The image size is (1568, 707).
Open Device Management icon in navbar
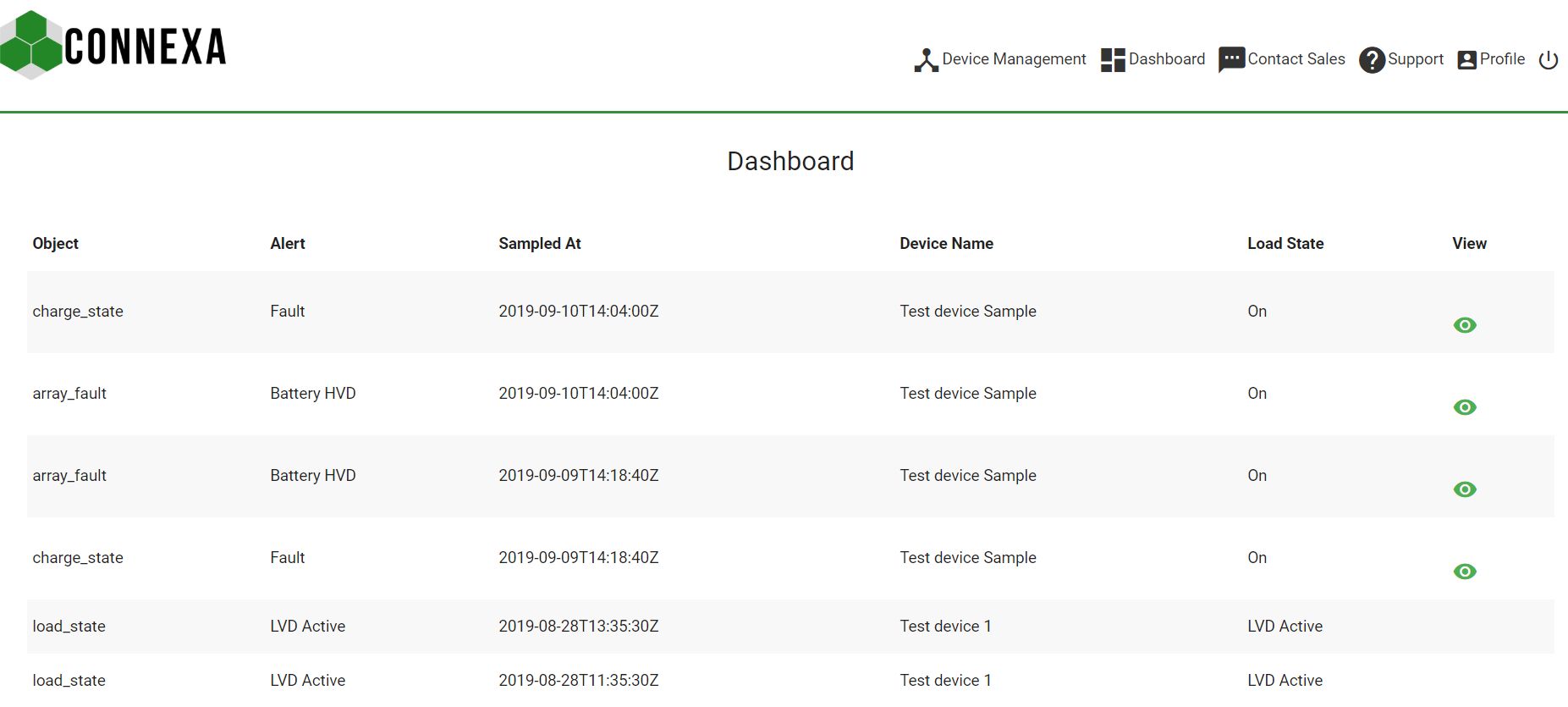click(926, 60)
